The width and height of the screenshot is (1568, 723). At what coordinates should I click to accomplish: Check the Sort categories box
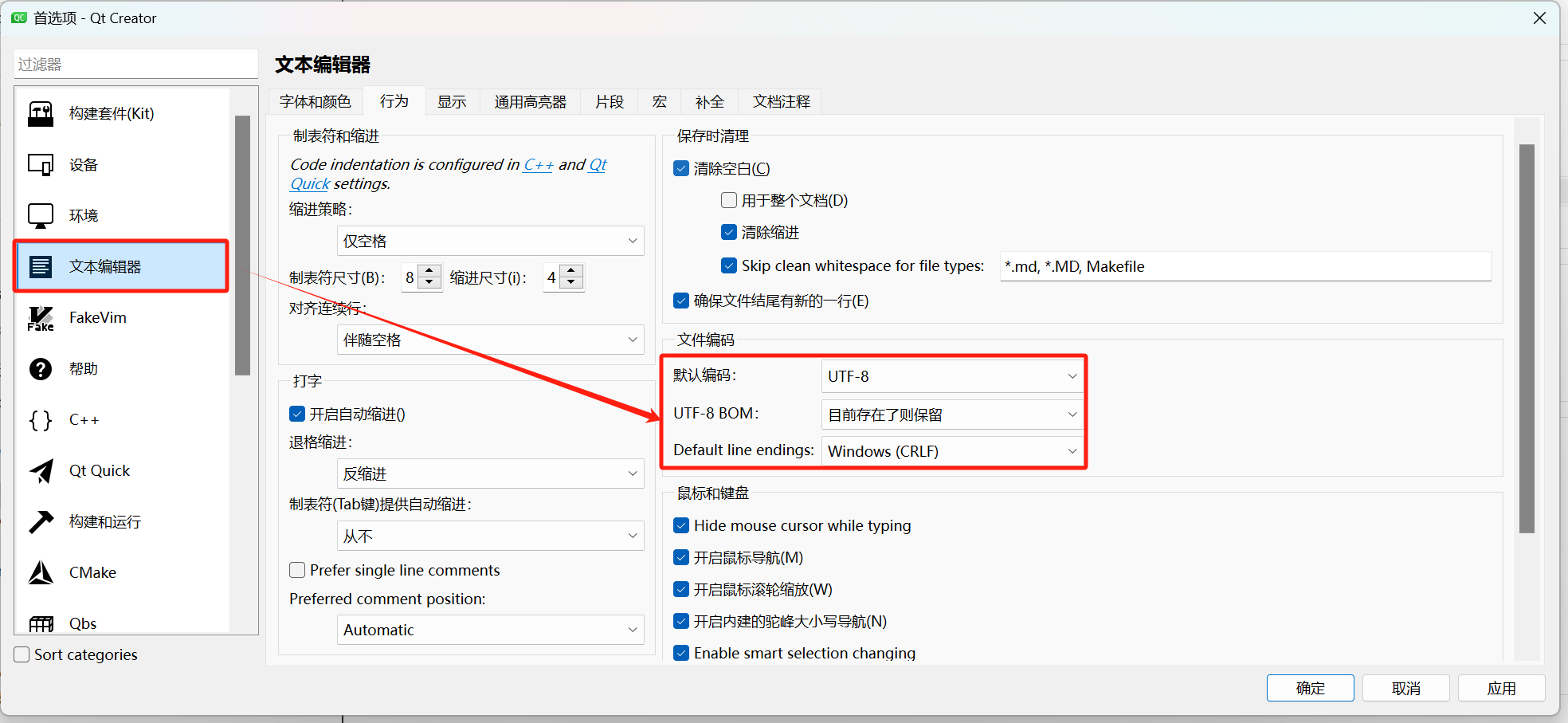coord(22,654)
